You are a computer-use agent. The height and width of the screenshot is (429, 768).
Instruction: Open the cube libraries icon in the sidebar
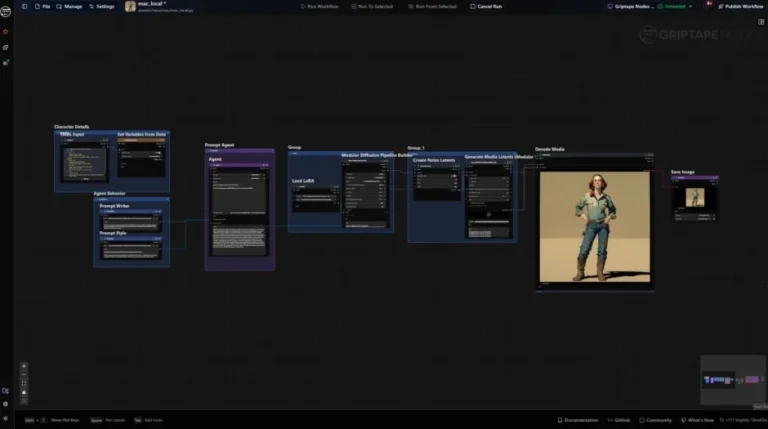[x=6, y=48]
